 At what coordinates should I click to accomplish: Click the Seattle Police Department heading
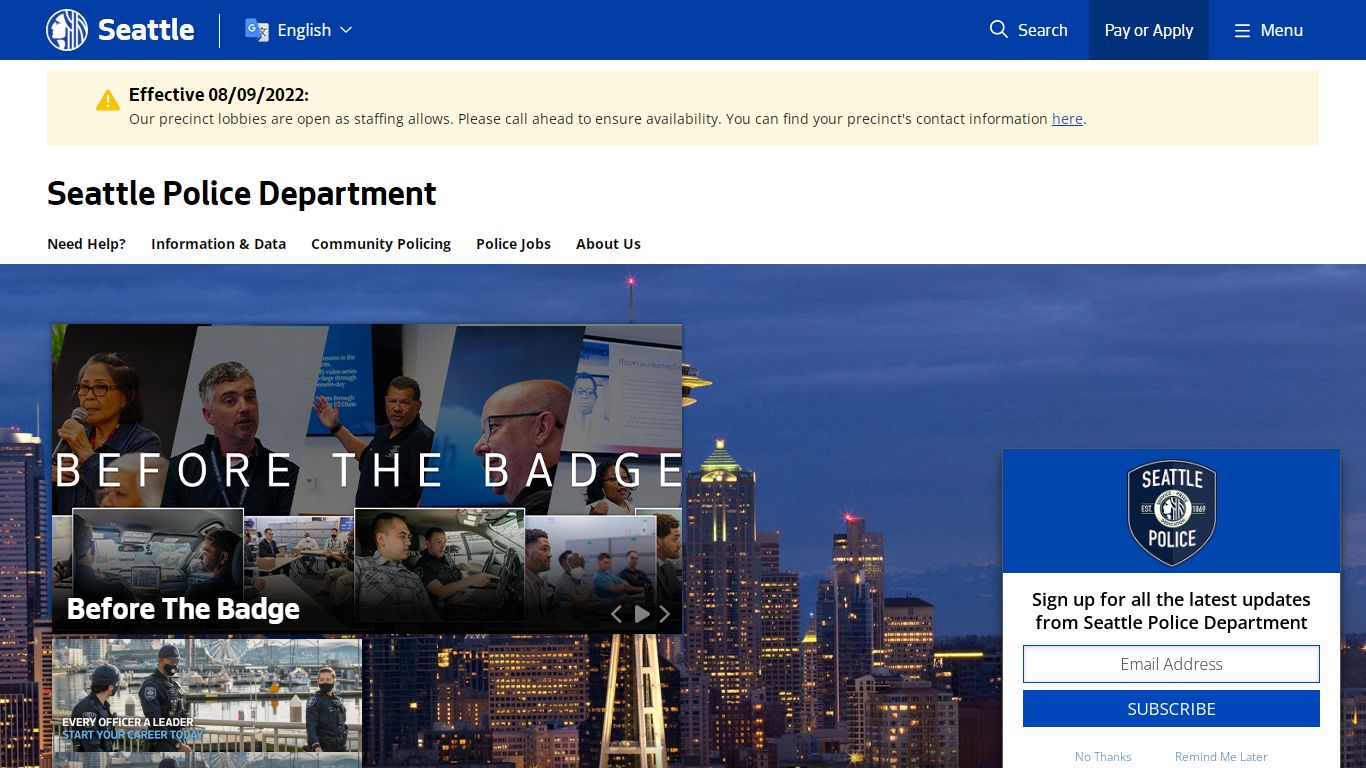pyautogui.click(x=242, y=193)
